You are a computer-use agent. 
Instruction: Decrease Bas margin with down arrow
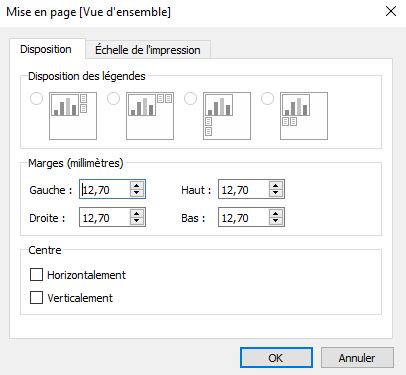click(x=276, y=222)
